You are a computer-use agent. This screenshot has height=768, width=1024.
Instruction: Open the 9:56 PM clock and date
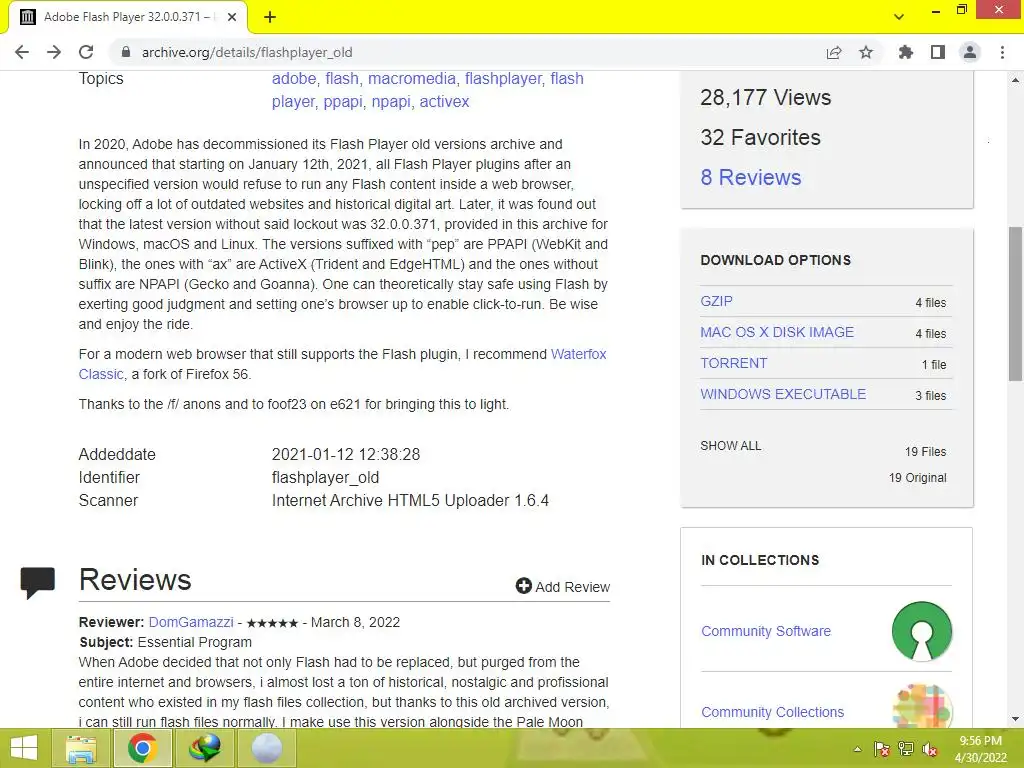(x=980, y=749)
